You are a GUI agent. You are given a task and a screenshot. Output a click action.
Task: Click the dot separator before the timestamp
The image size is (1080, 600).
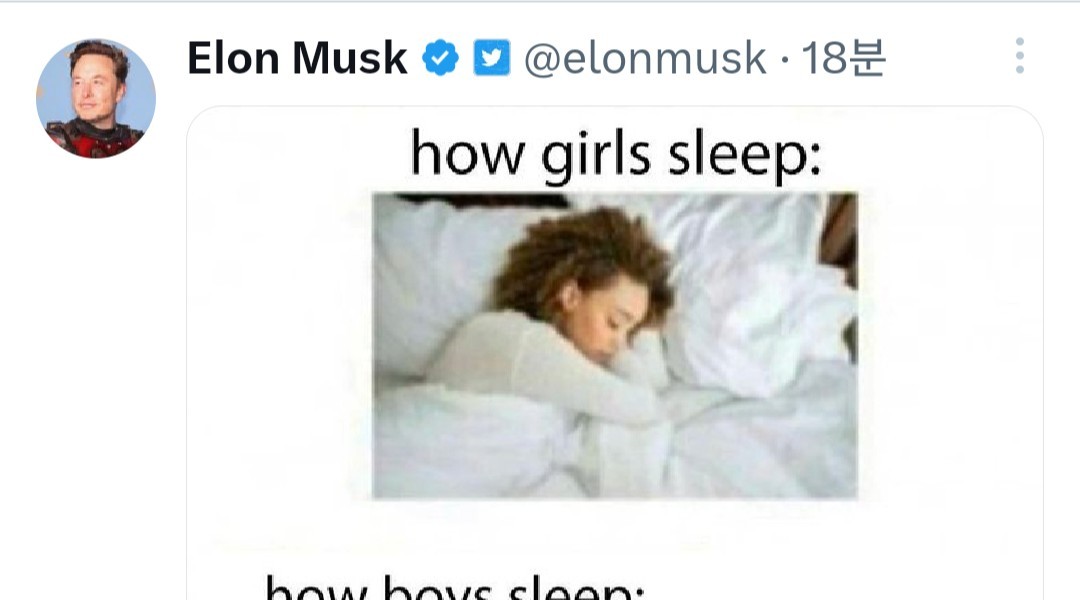pos(785,59)
